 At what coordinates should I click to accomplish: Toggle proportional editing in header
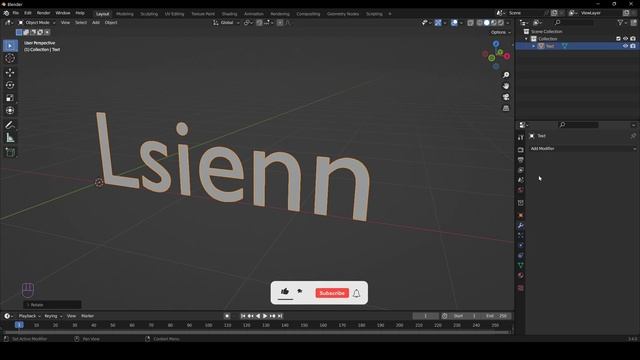280,23
